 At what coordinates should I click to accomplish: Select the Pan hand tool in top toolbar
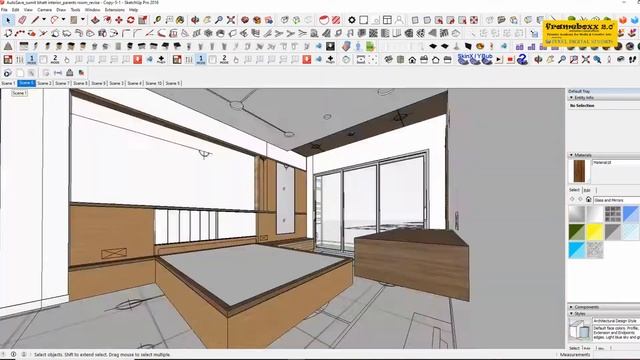[207, 20]
